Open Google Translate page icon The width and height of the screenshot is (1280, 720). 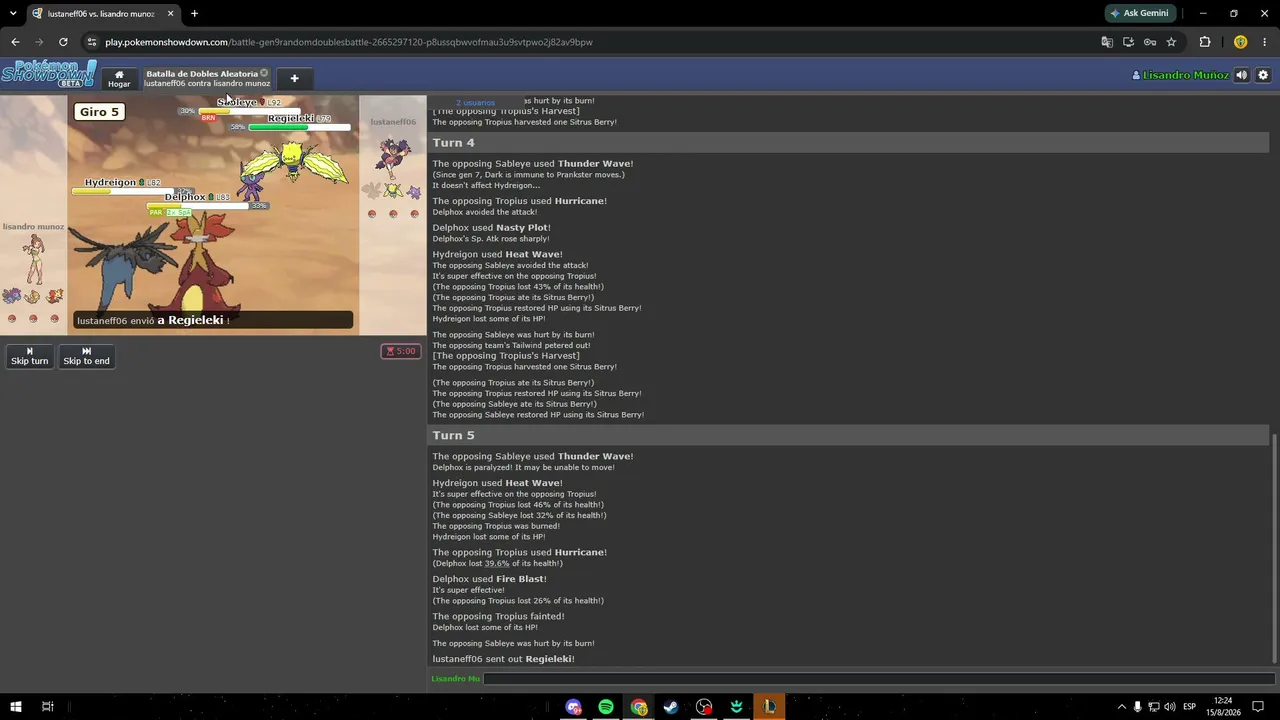(1107, 42)
